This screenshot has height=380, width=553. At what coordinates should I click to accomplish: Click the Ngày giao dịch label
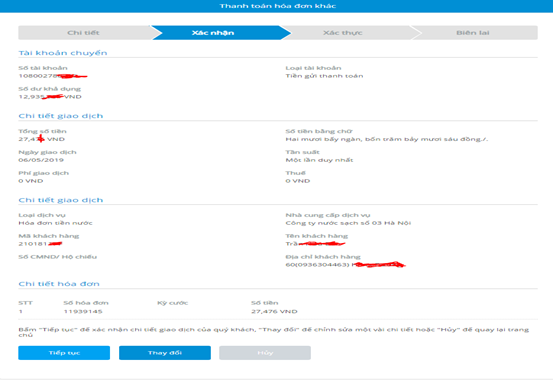pyautogui.click(x=47, y=152)
